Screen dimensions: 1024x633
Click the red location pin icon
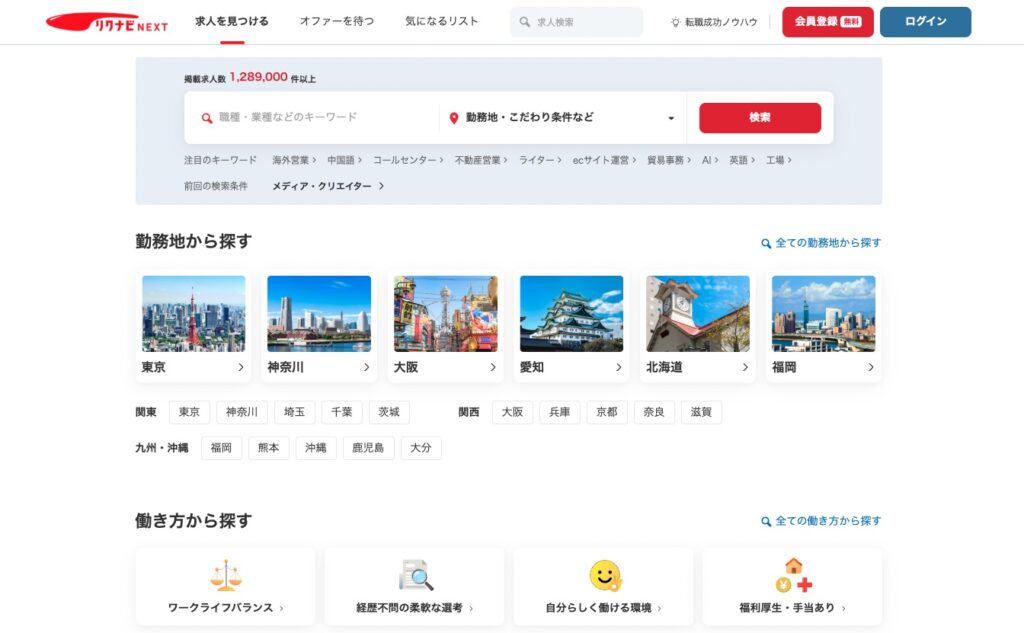(453, 118)
